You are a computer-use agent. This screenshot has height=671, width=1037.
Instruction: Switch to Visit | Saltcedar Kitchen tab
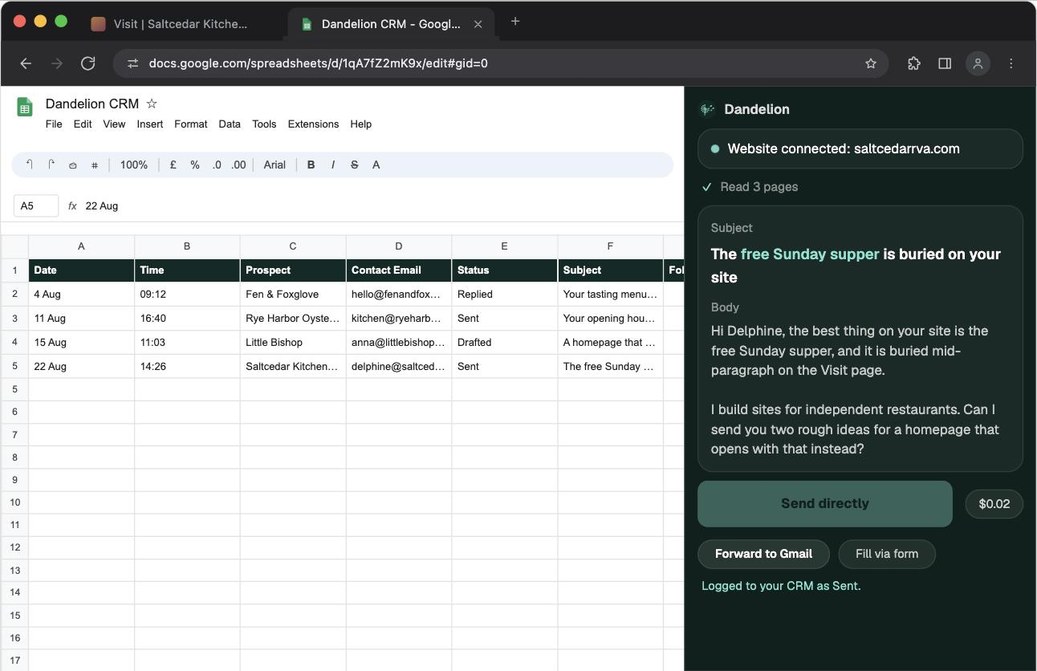(181, 24)
